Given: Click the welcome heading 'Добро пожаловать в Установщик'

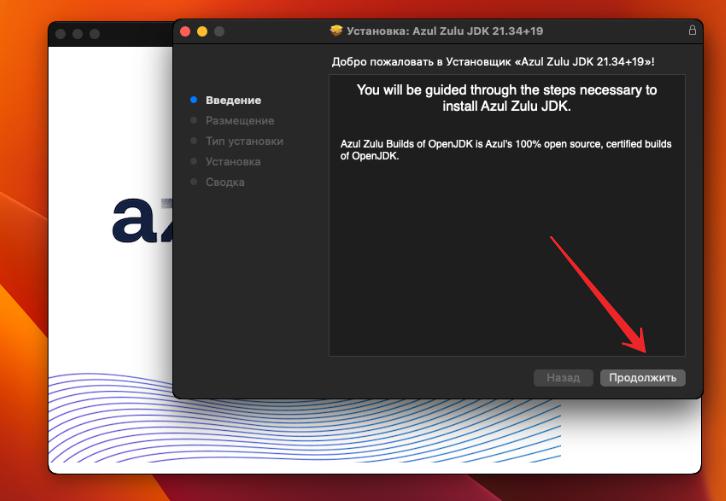Looking at the screenshot, I should point(493,62).
